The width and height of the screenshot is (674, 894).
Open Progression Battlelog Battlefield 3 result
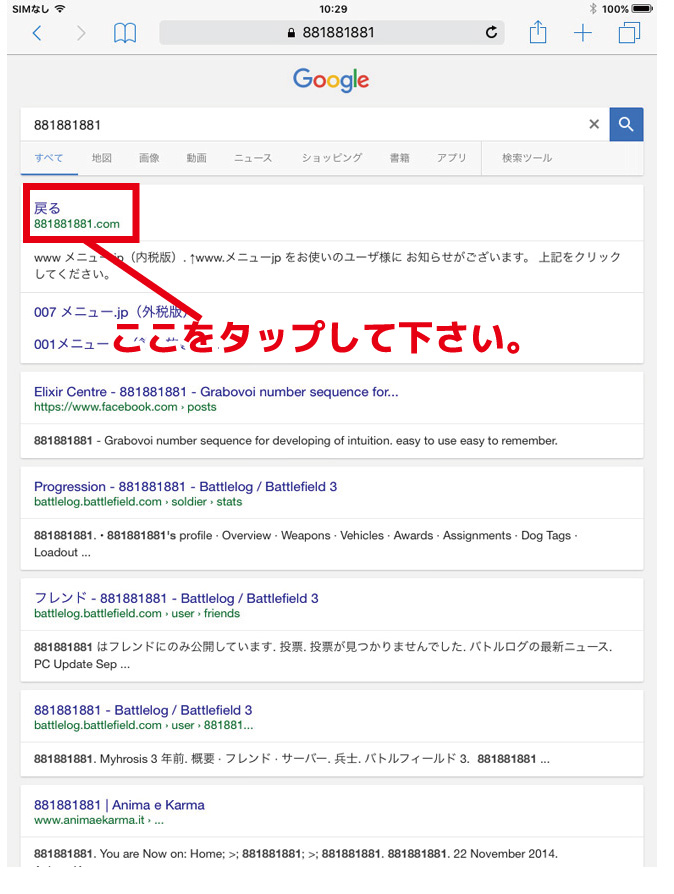point(185,486)
